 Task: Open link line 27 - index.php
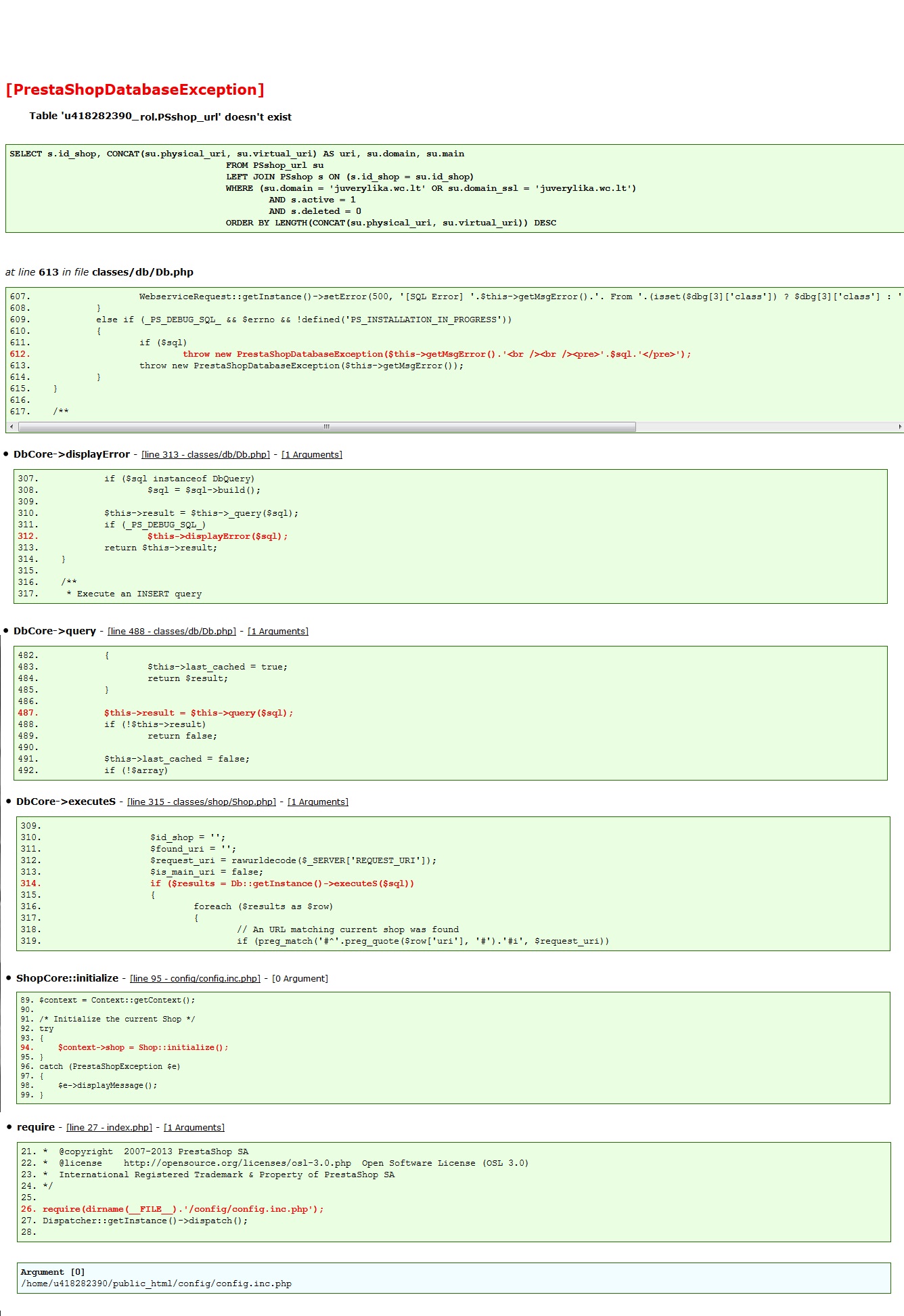tap(110, 1127)
